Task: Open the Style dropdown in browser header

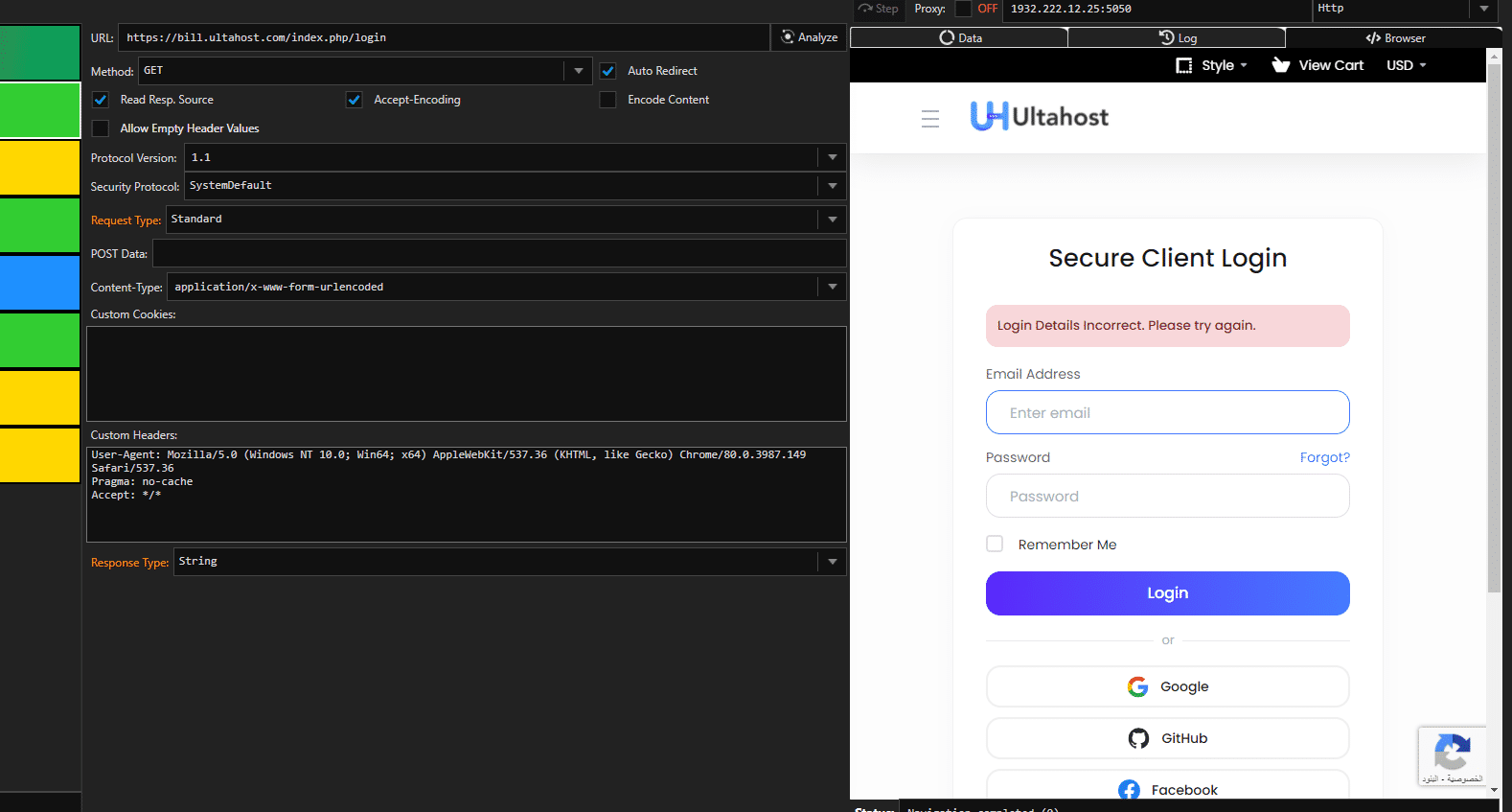Action: (x=1211, y=65)
